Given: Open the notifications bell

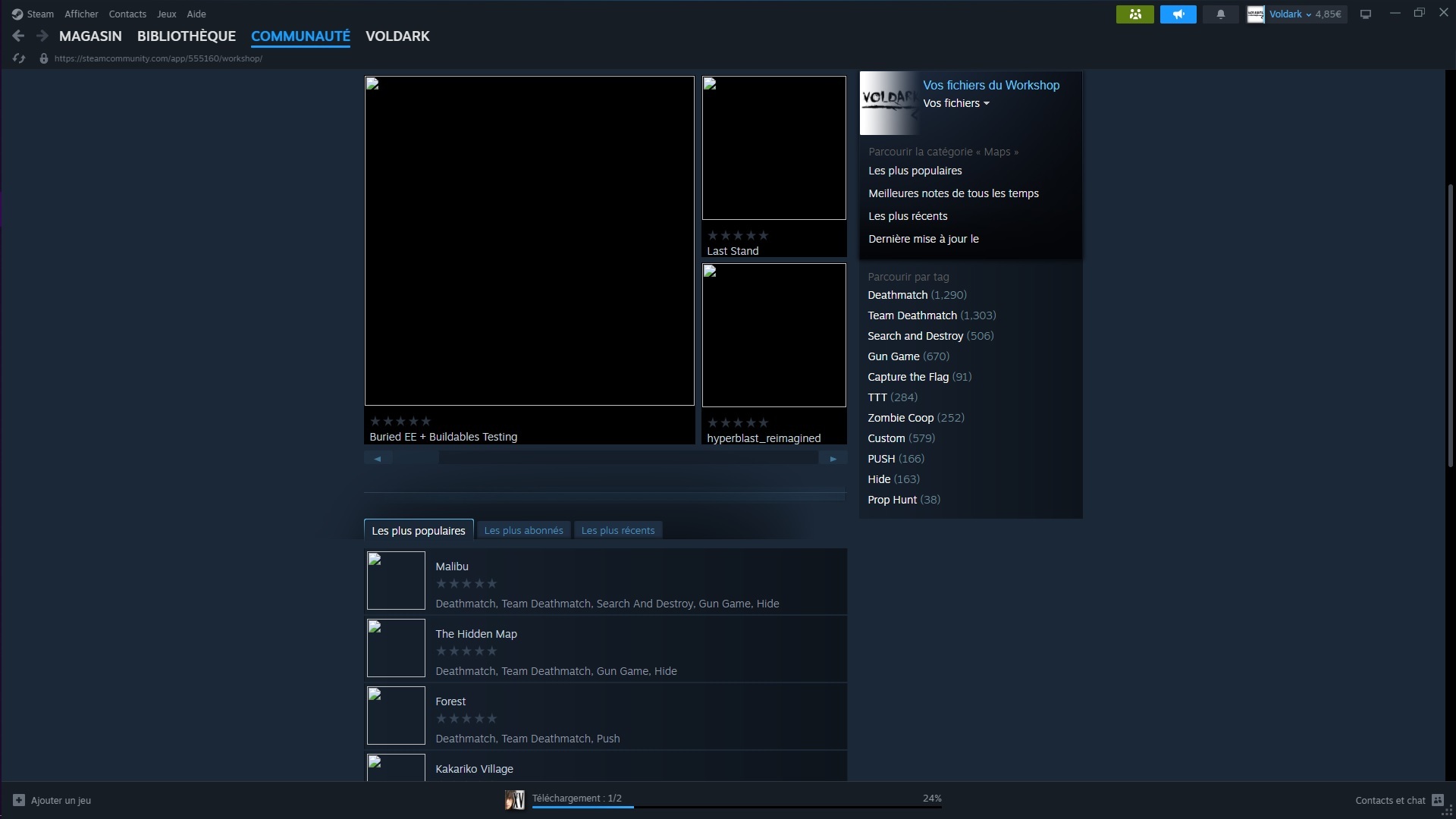Looking at the screenshot, I should pos(1221,14).
